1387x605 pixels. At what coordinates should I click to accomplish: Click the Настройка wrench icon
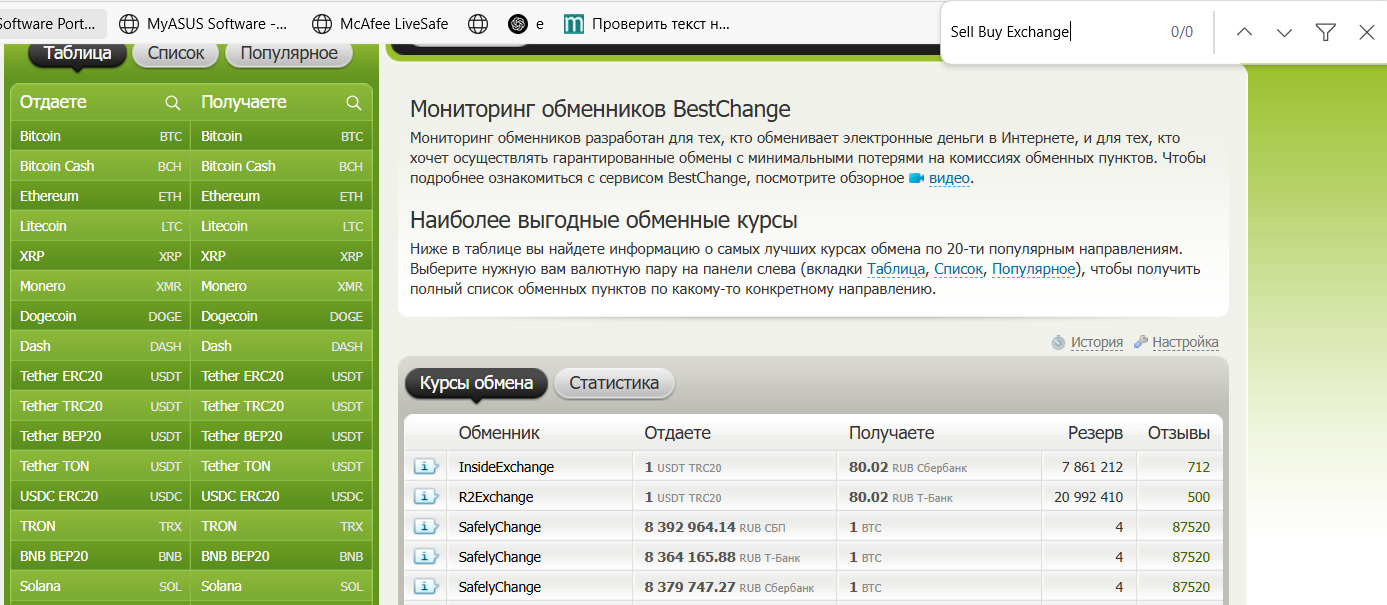pos(1141,342)
